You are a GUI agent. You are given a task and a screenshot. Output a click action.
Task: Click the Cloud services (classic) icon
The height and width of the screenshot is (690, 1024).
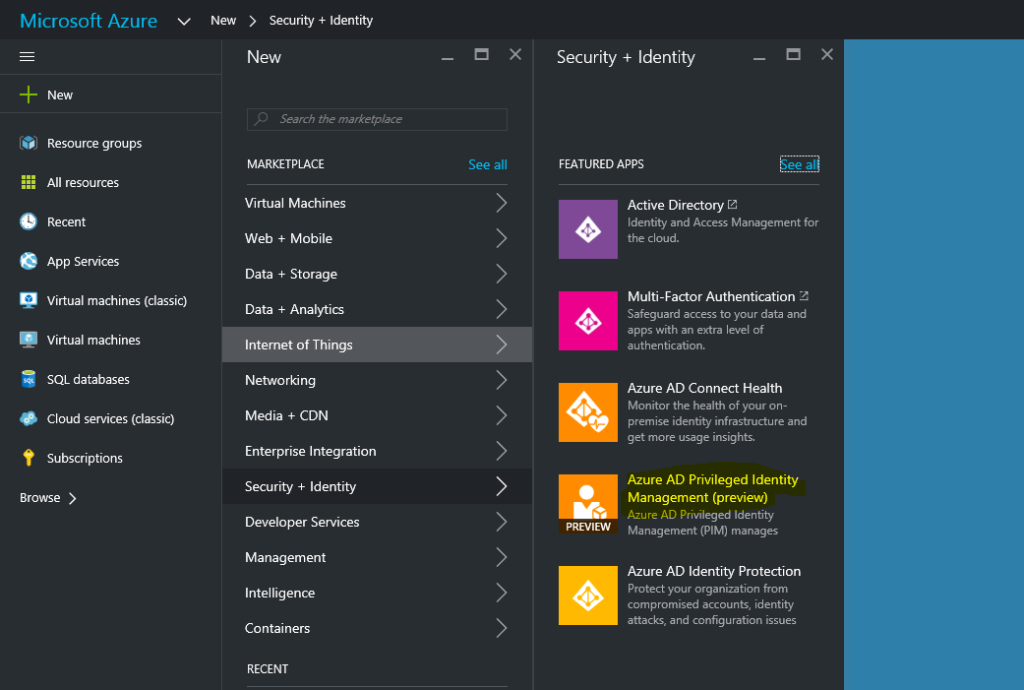(x=30, y=418)
